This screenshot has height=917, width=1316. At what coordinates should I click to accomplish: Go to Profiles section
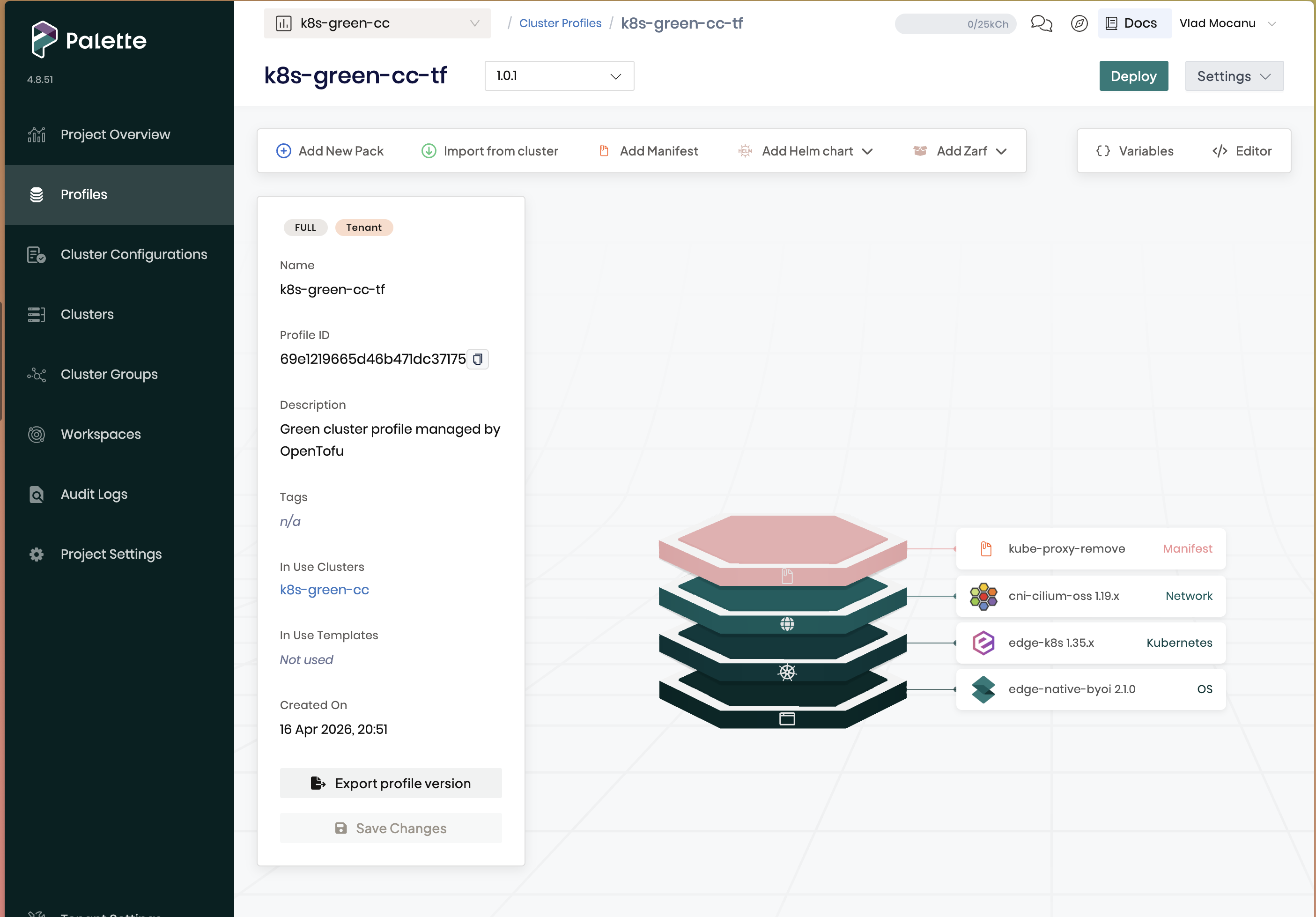coord(119,195)
